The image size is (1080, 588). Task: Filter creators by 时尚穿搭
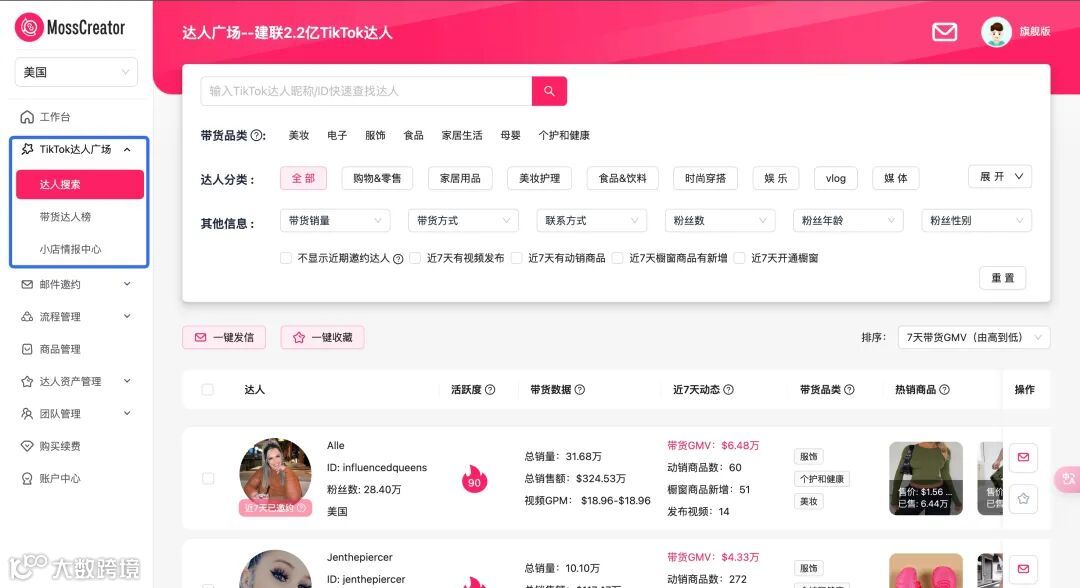pos(705,178)
